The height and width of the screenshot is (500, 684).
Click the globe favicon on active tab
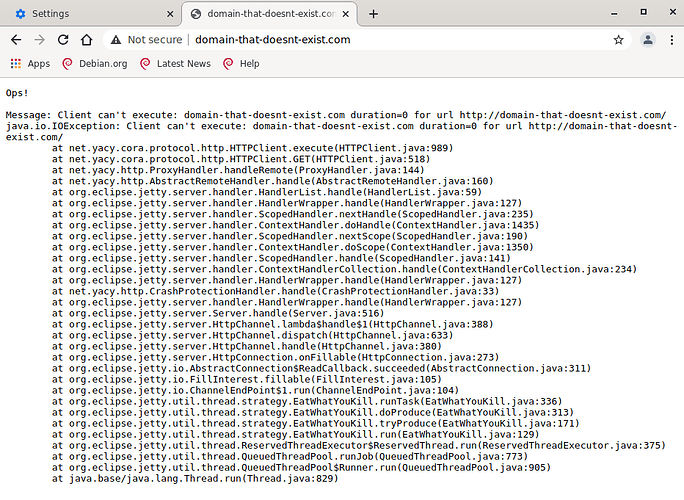point(196,14)
